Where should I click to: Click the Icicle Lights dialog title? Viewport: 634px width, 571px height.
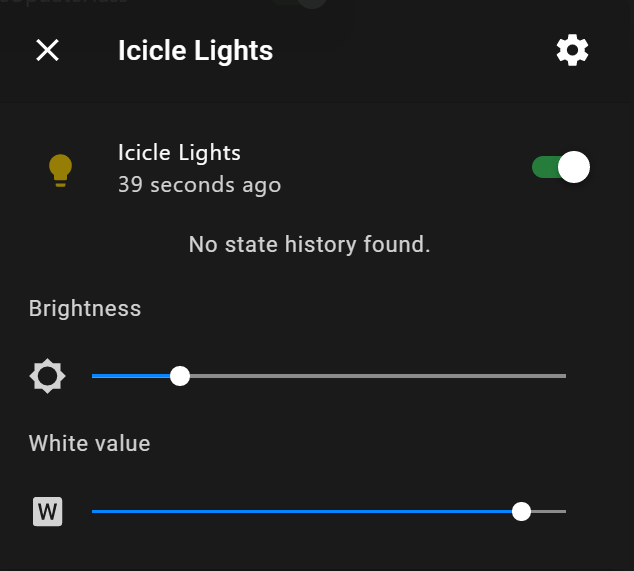click(195, 50)
